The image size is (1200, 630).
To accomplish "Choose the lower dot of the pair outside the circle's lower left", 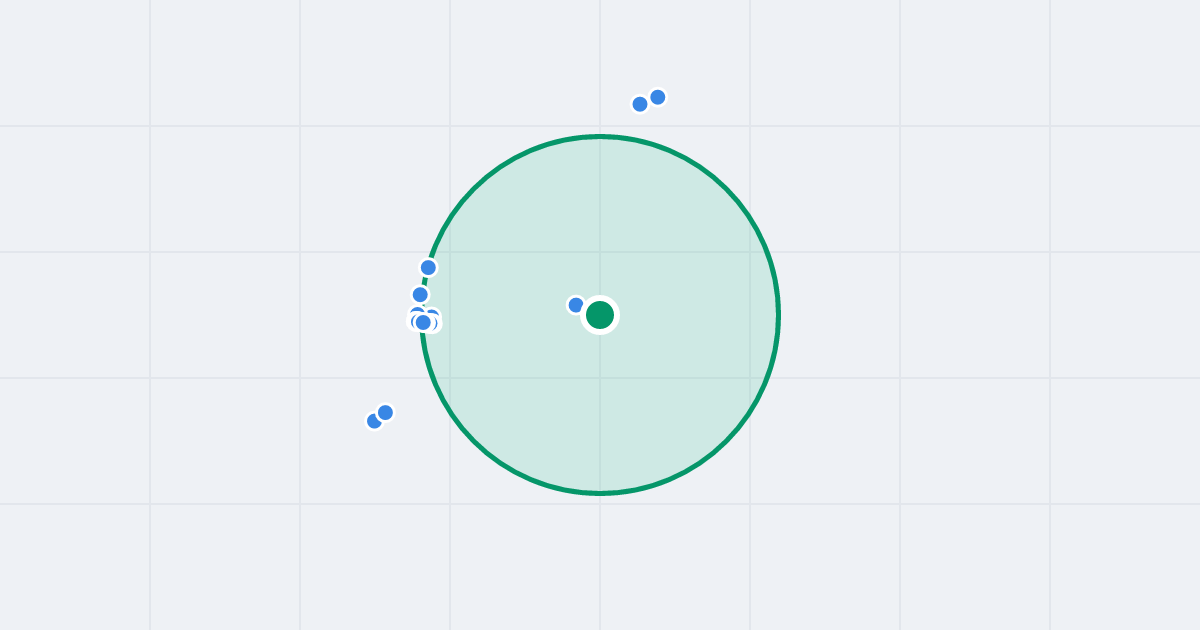I will click(x=374, y=421).
